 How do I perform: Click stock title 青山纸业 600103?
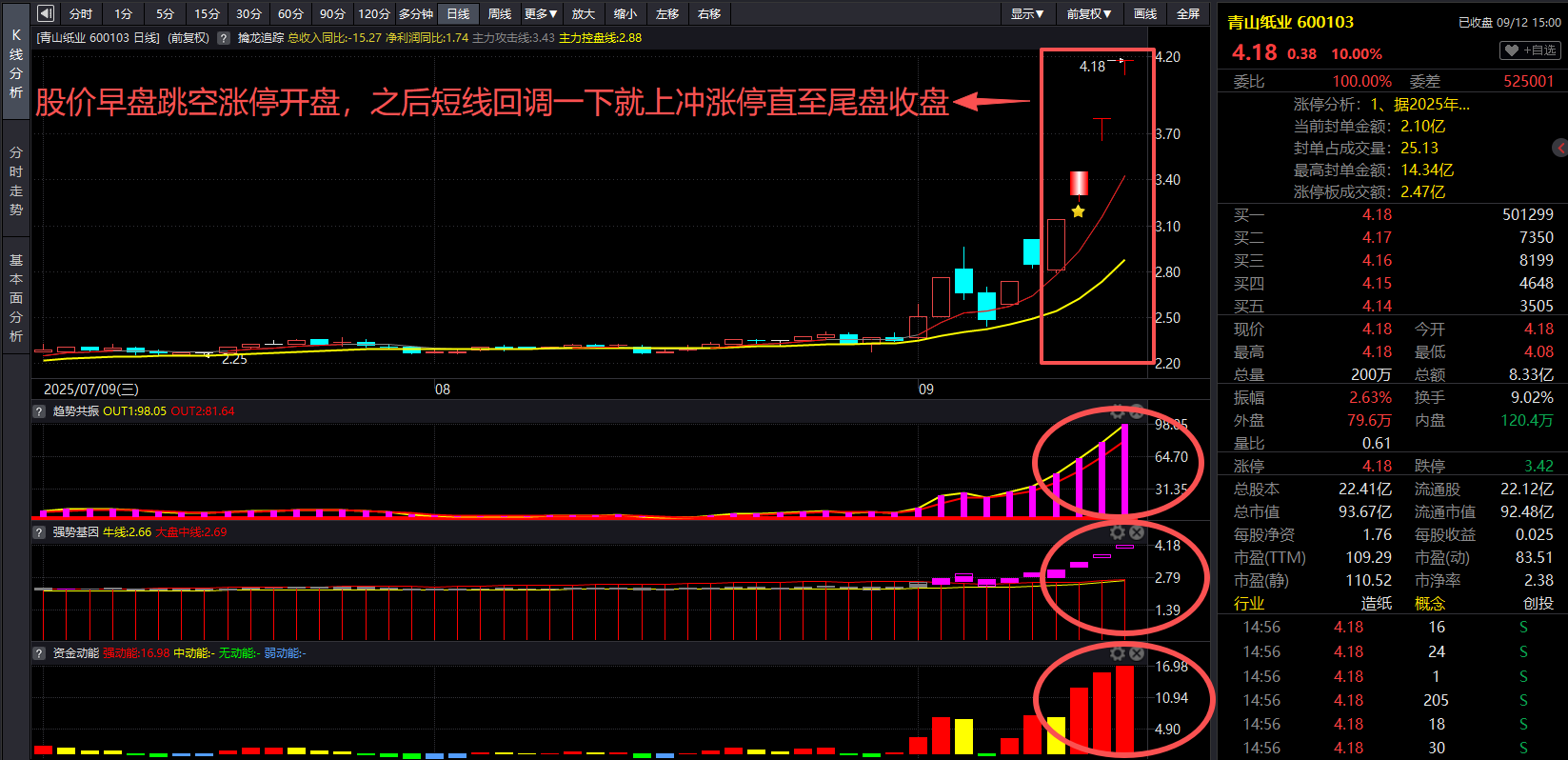point(1290,22)
